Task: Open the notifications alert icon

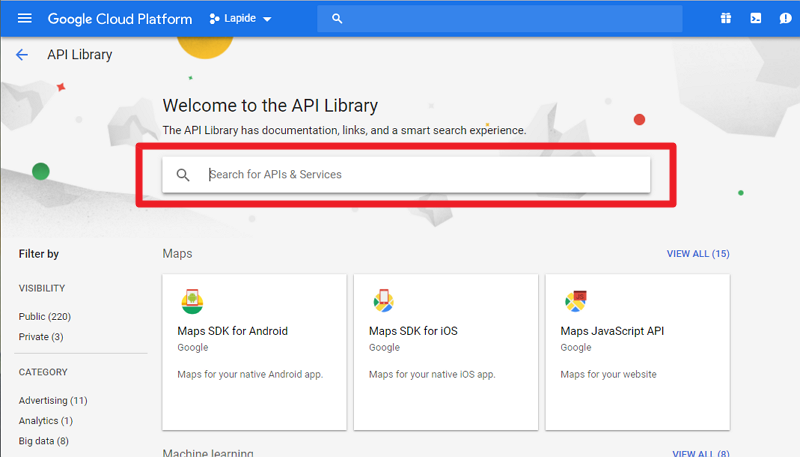Action: pyautogui.click(x=785, y=18)
